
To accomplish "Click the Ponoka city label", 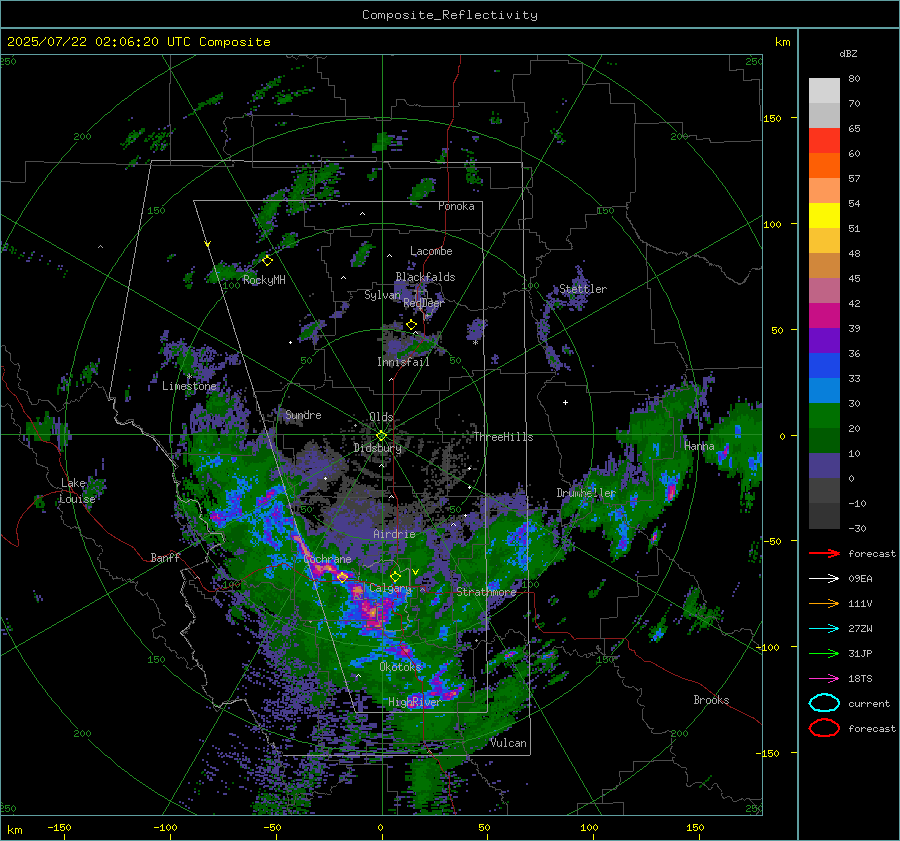I will click(x=456, y=206).
